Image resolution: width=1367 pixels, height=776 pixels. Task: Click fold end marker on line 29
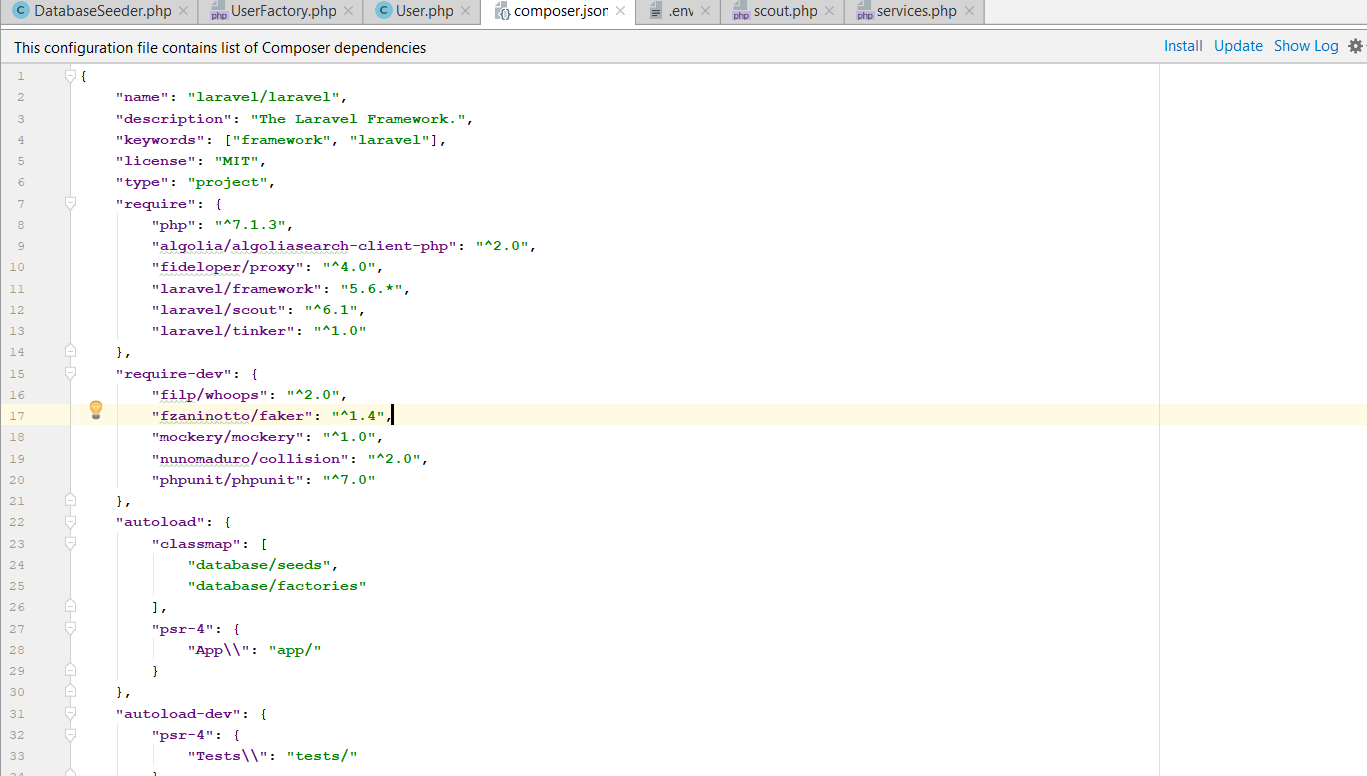70,671
